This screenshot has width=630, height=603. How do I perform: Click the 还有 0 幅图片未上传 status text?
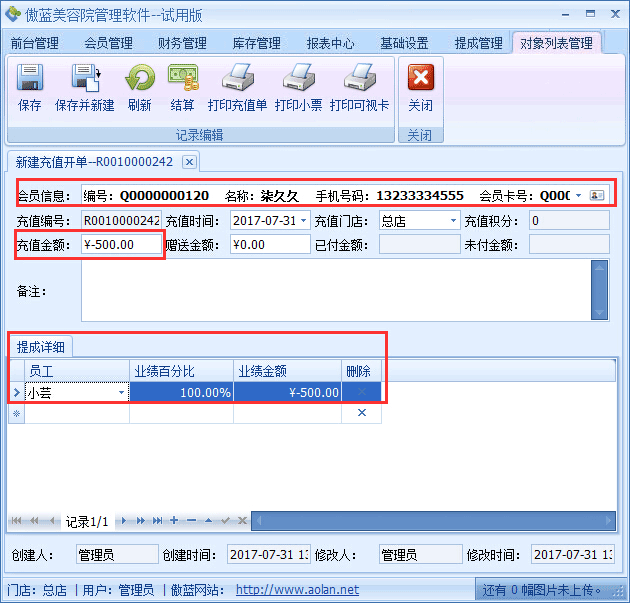coord(541,590)
